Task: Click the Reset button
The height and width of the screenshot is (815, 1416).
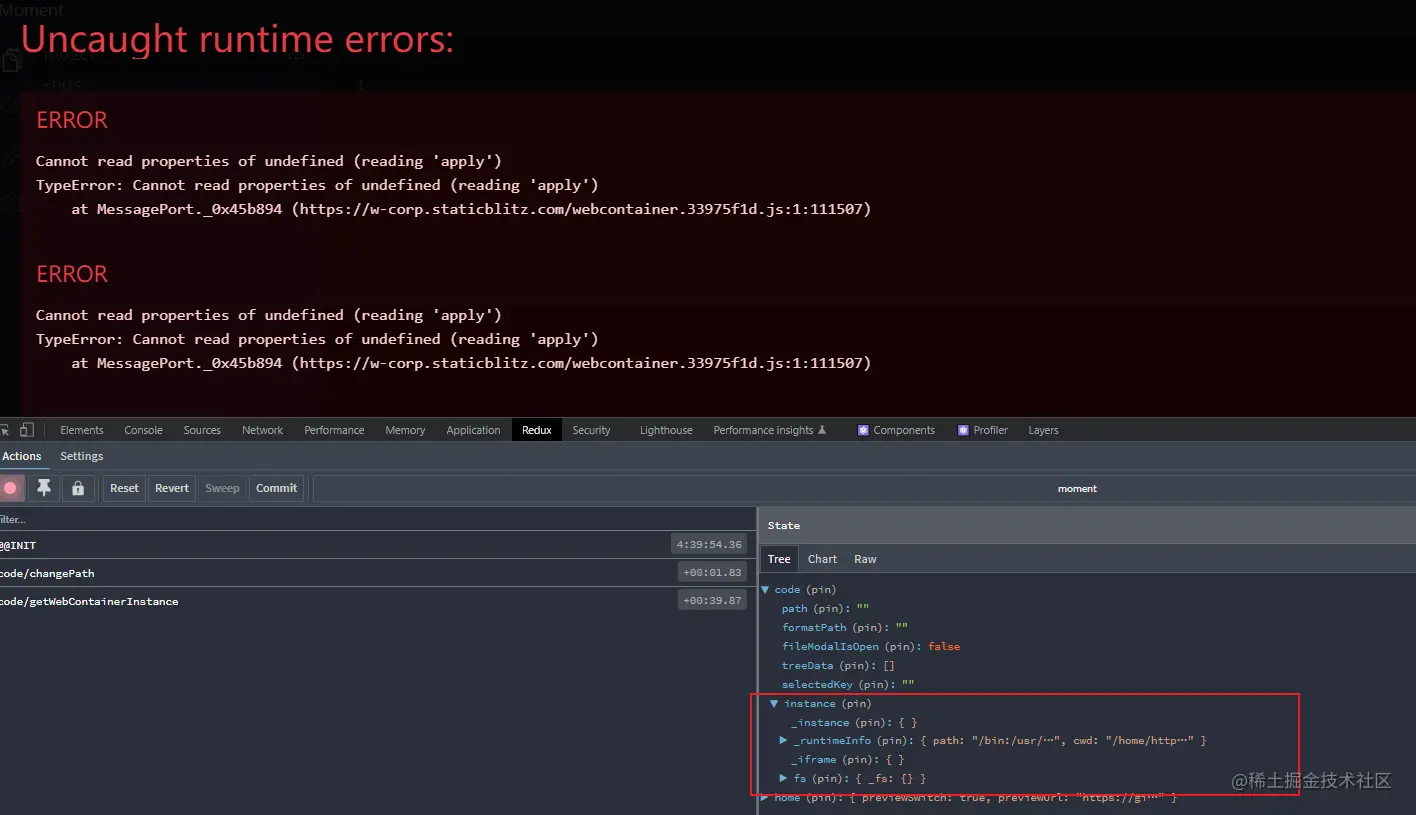Action: tap(124, 488)
